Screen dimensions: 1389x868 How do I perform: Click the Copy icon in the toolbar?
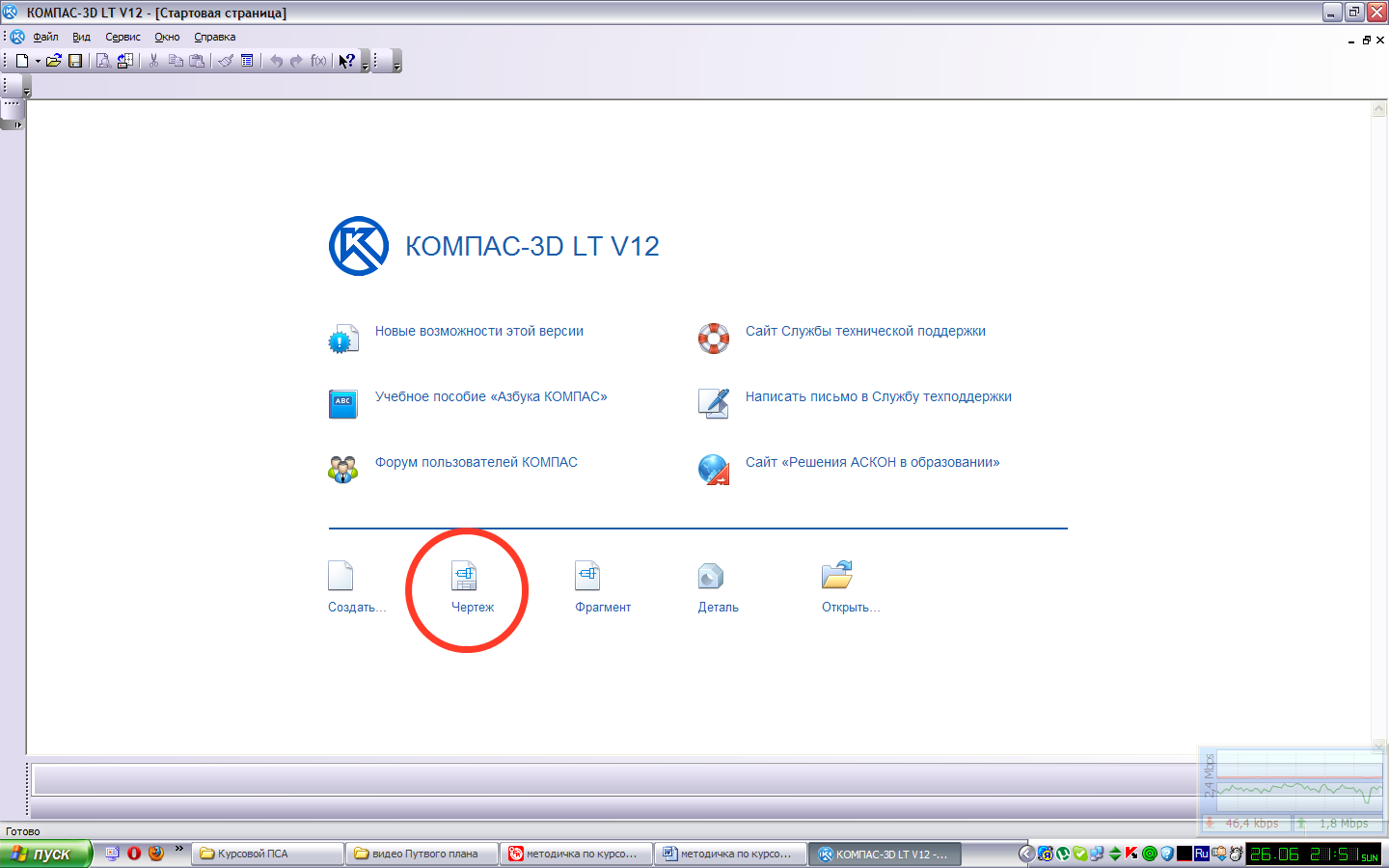click(x=176, y=61)
